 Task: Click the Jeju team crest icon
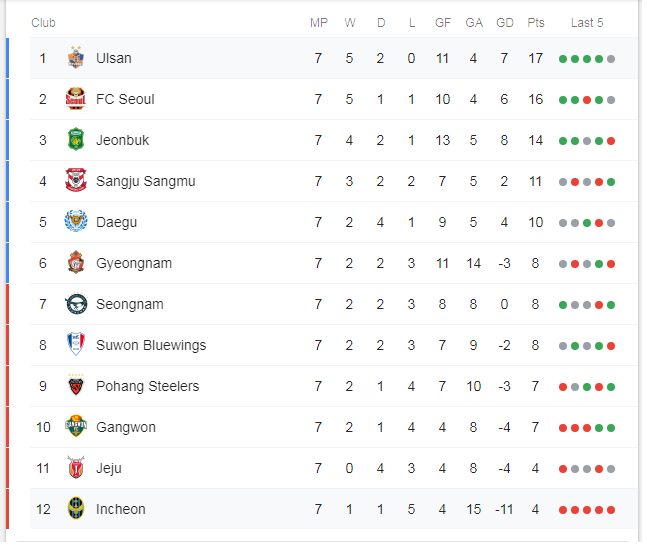pyautogui.click(x=76, y=467)
